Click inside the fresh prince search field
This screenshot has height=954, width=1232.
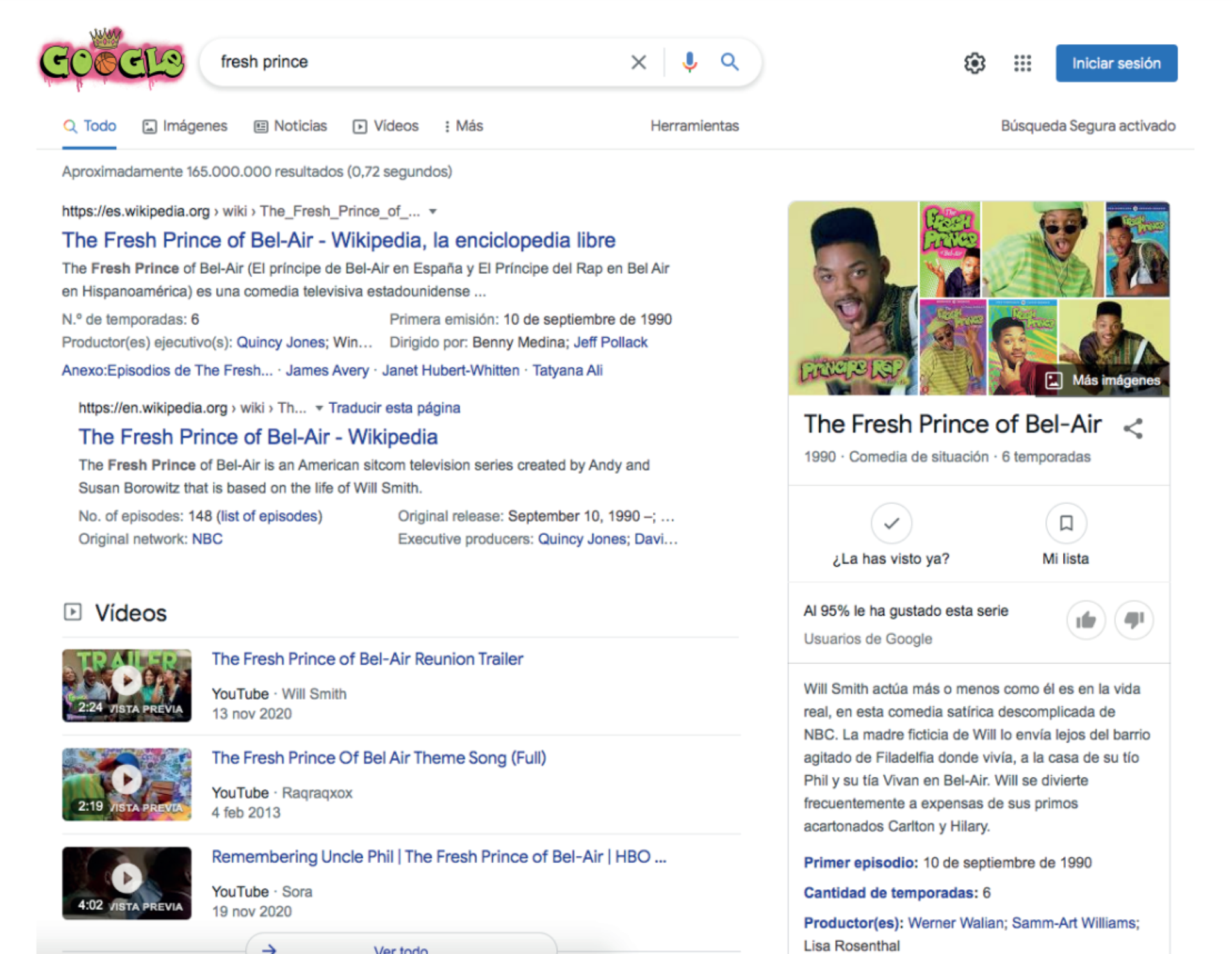click(411, 62)
